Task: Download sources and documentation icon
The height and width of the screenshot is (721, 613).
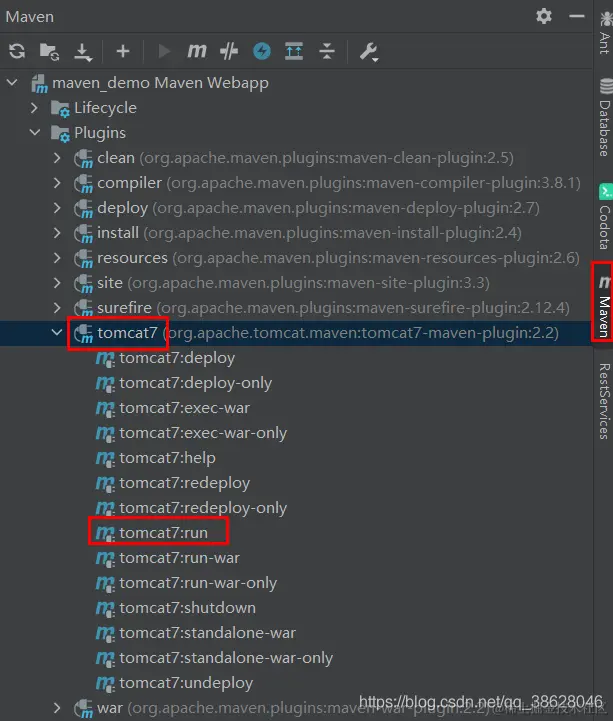Action: coord(83,52)
